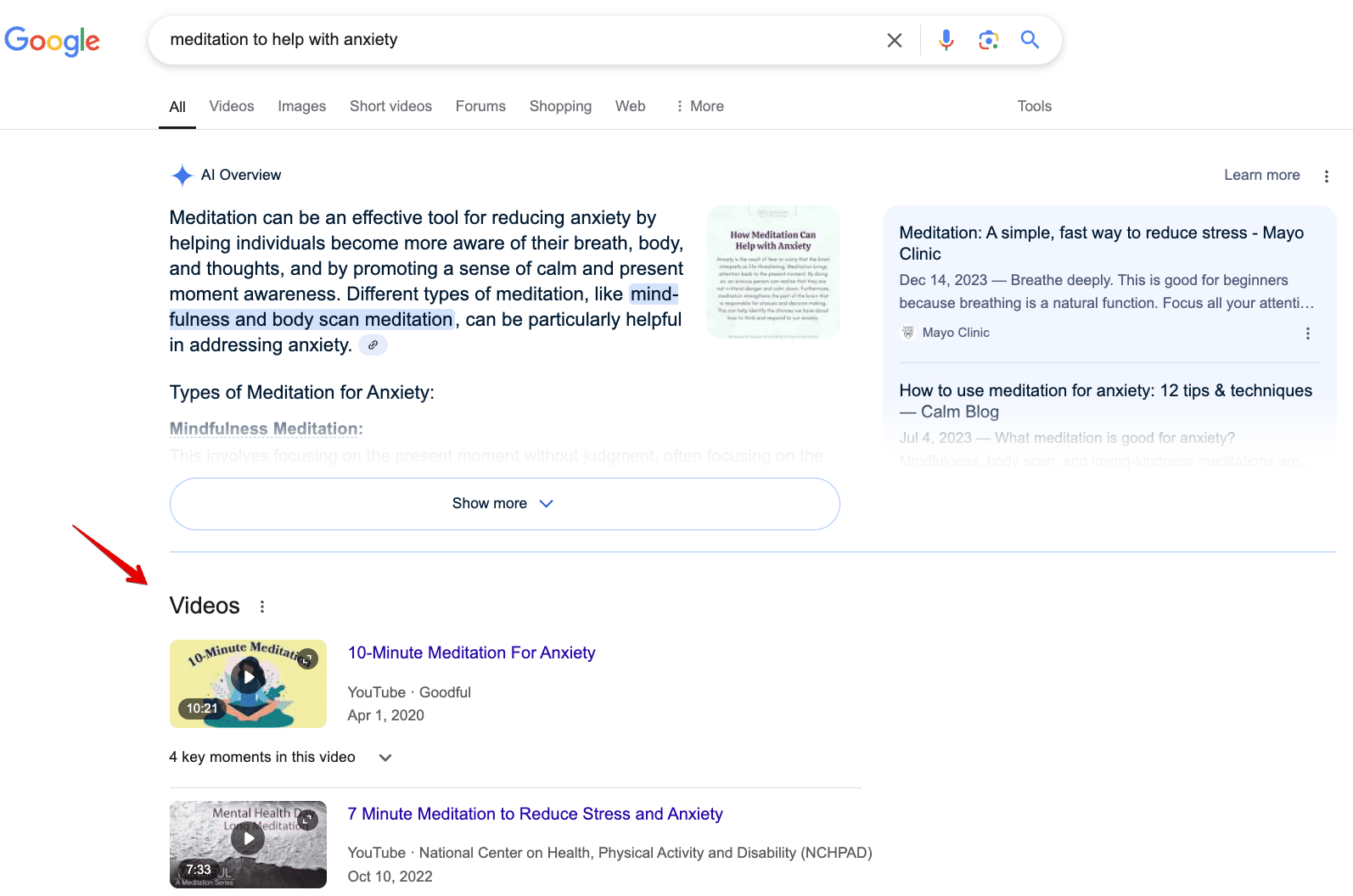Screen dimensions: 1353x896
Task: Click the Mayo Clinic source favicon
Action: click(907, 333)
